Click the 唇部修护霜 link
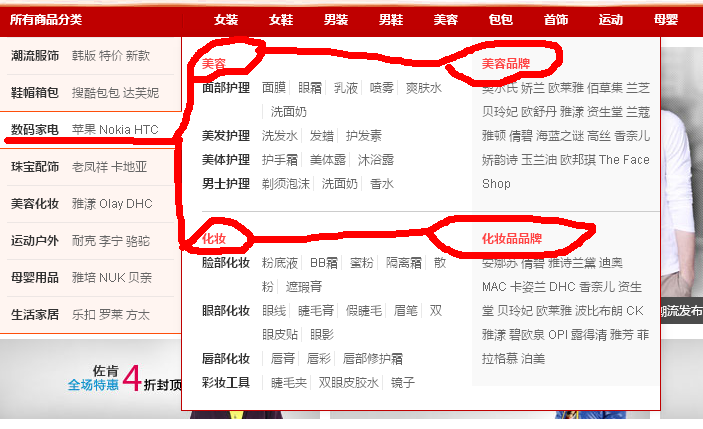The width and height of the screenshot is (703, 429). click(373, 359)
